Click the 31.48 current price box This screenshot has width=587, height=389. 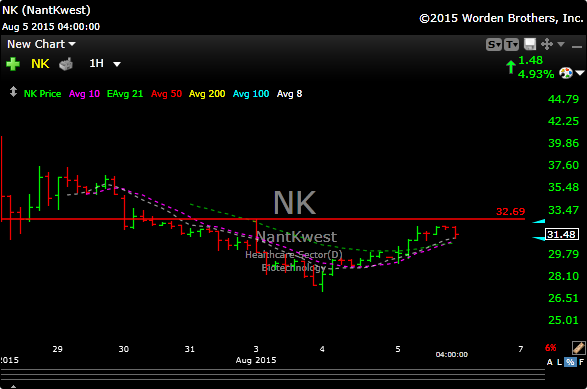[x=562, y=234]
